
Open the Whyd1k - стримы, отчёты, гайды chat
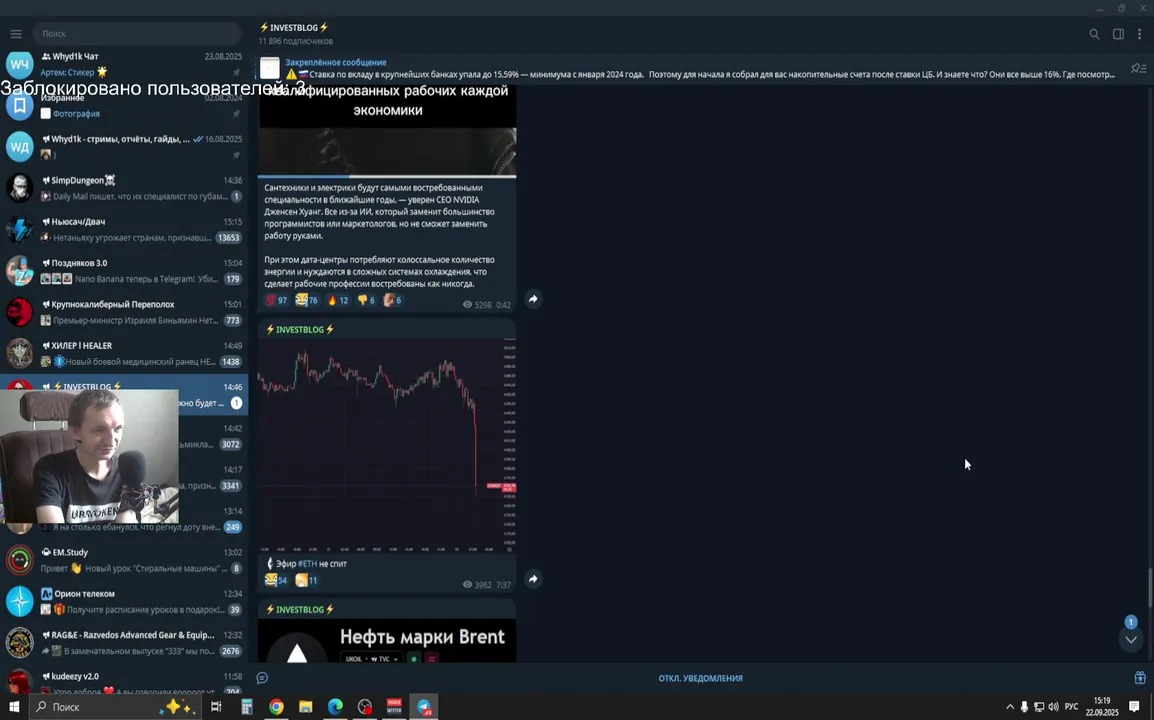click(x=124, y=147)
